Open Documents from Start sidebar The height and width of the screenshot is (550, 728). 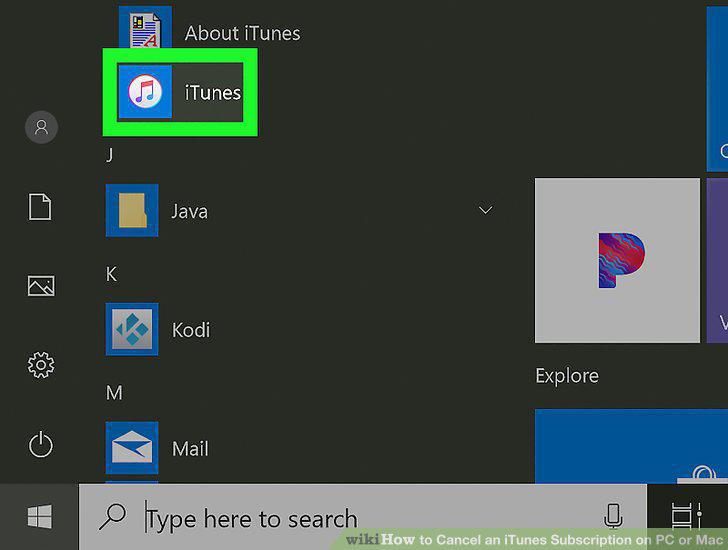40,207
